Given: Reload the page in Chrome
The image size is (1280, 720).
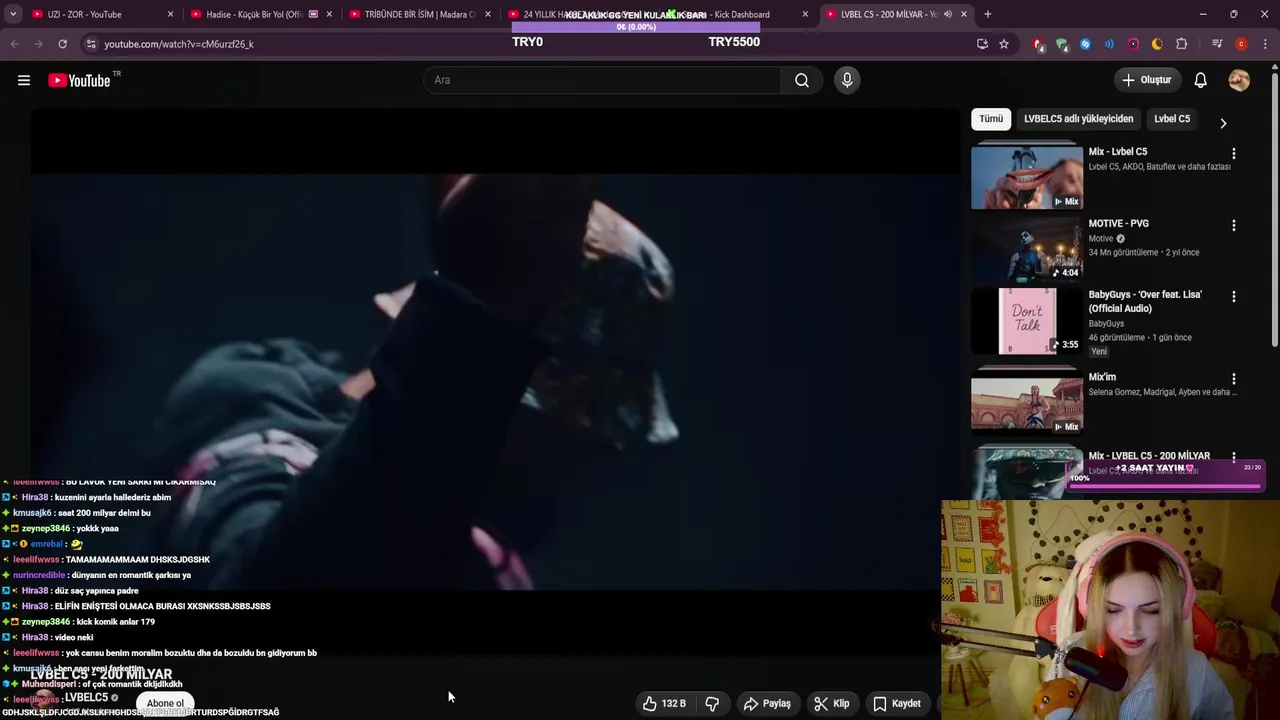Looking at the screenshot, I should pos(62,44).
